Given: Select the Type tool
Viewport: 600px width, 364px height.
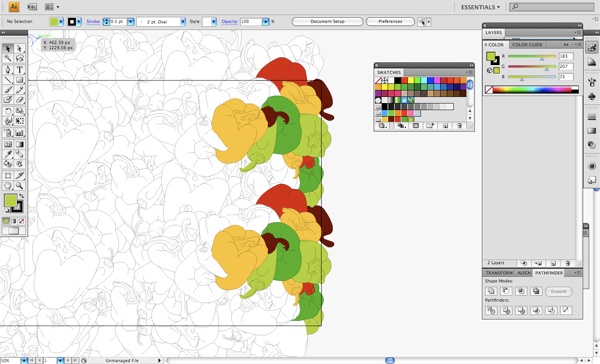Looking at the screenshot, I should point(19,70).
